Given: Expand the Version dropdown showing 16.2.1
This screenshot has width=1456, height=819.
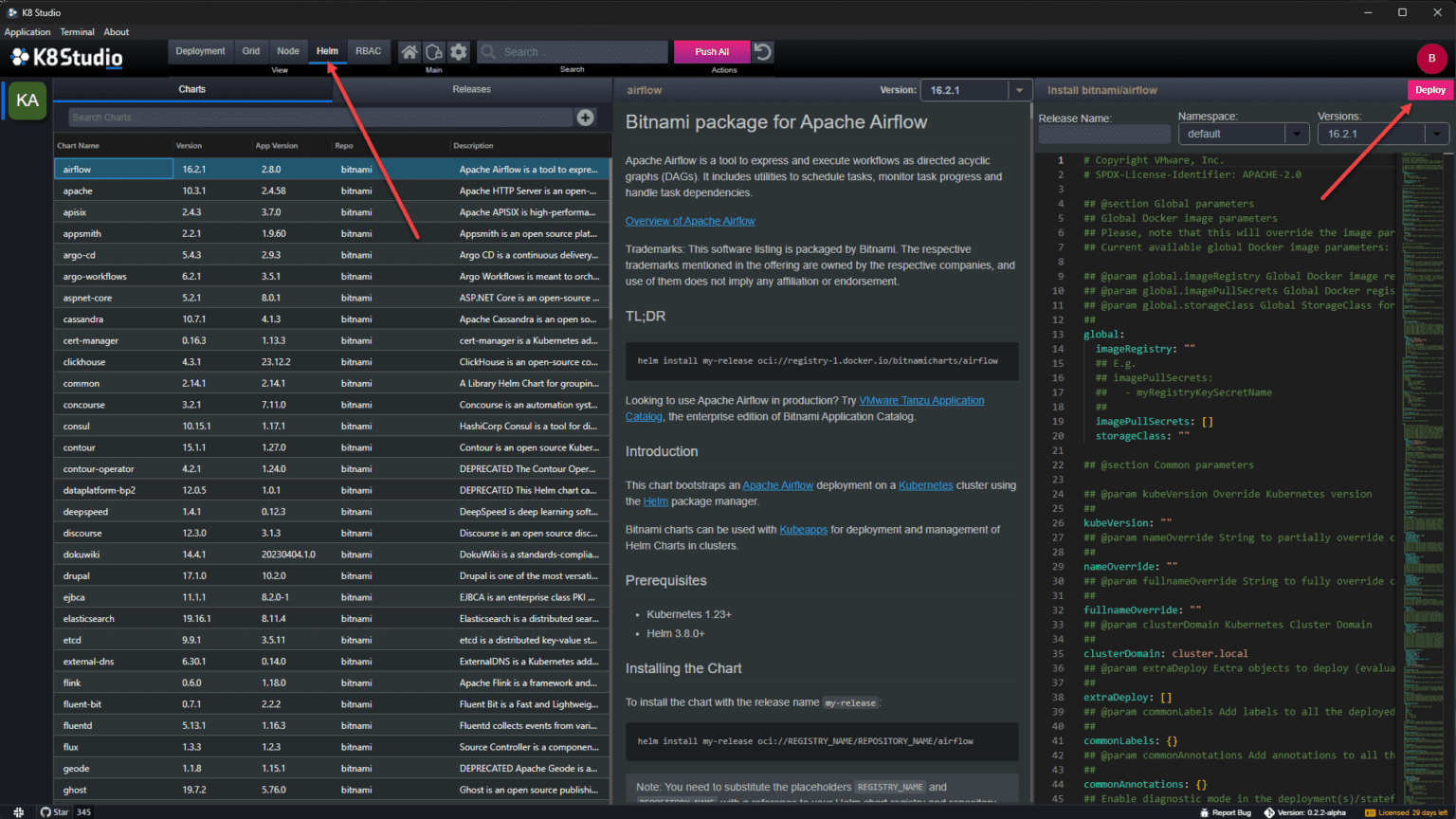Looking at the screenshot, I should [x=1018, y=89].
